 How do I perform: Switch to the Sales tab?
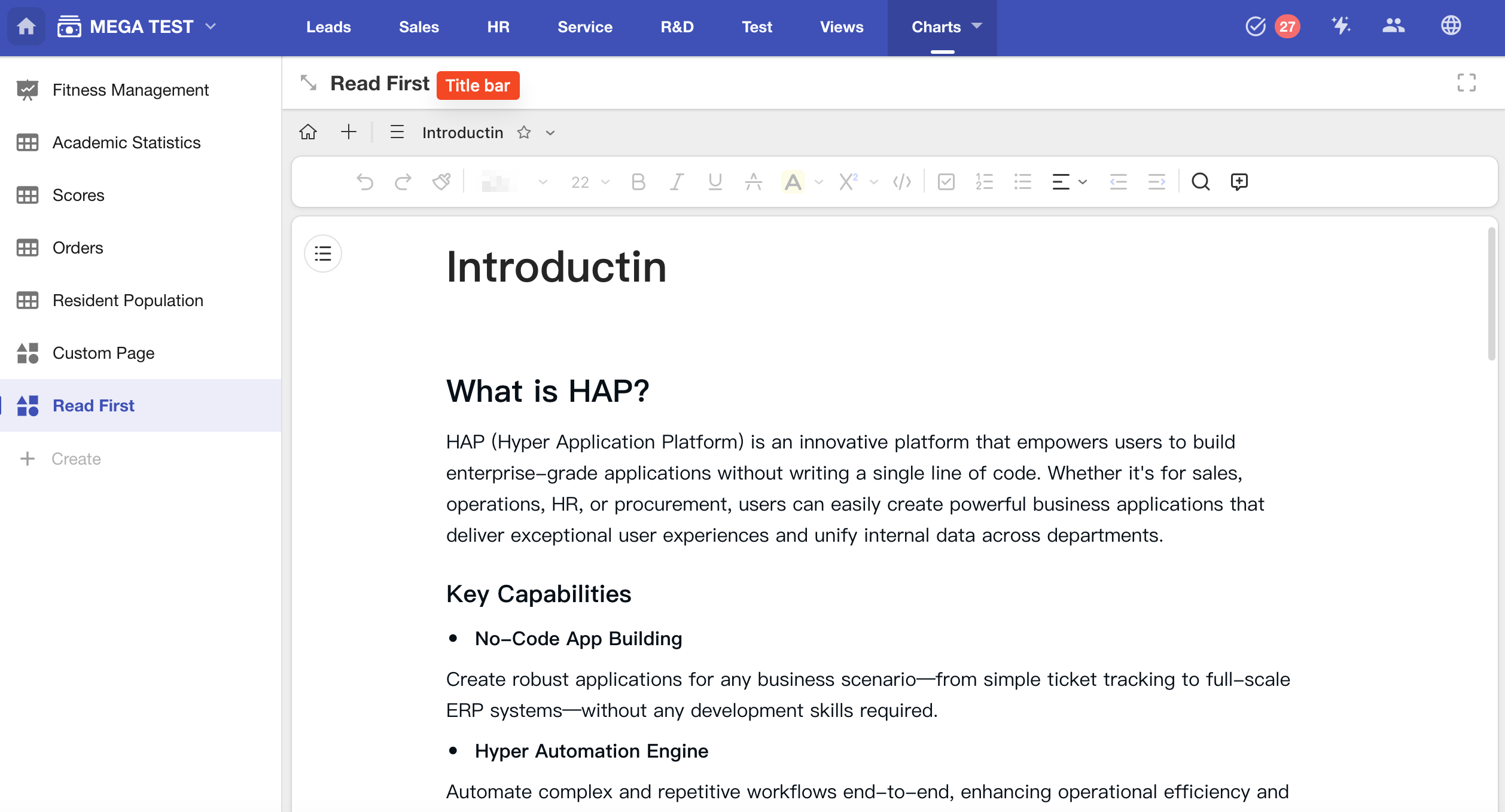419,27
